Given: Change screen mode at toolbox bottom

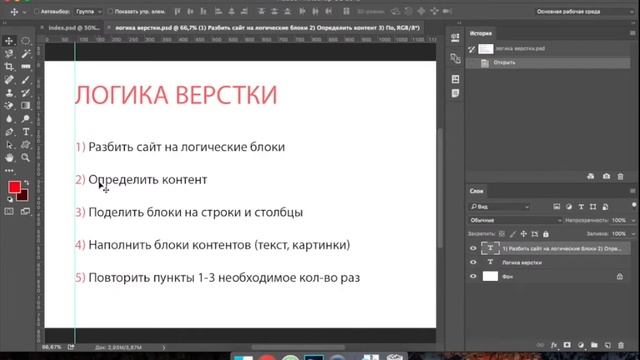Looking at the screenshot, I should (x=25, y=211).
